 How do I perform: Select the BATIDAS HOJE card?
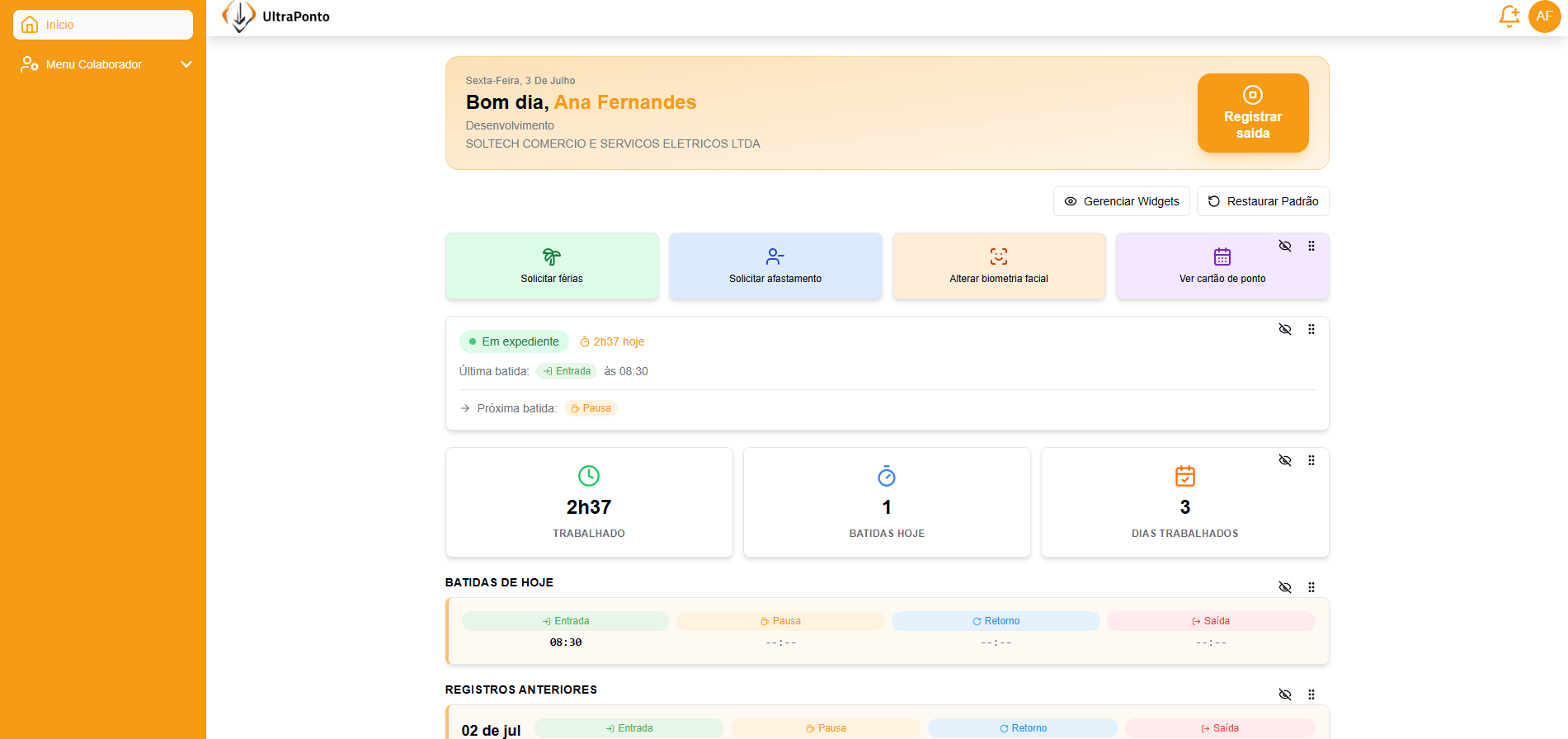[887, 502]
